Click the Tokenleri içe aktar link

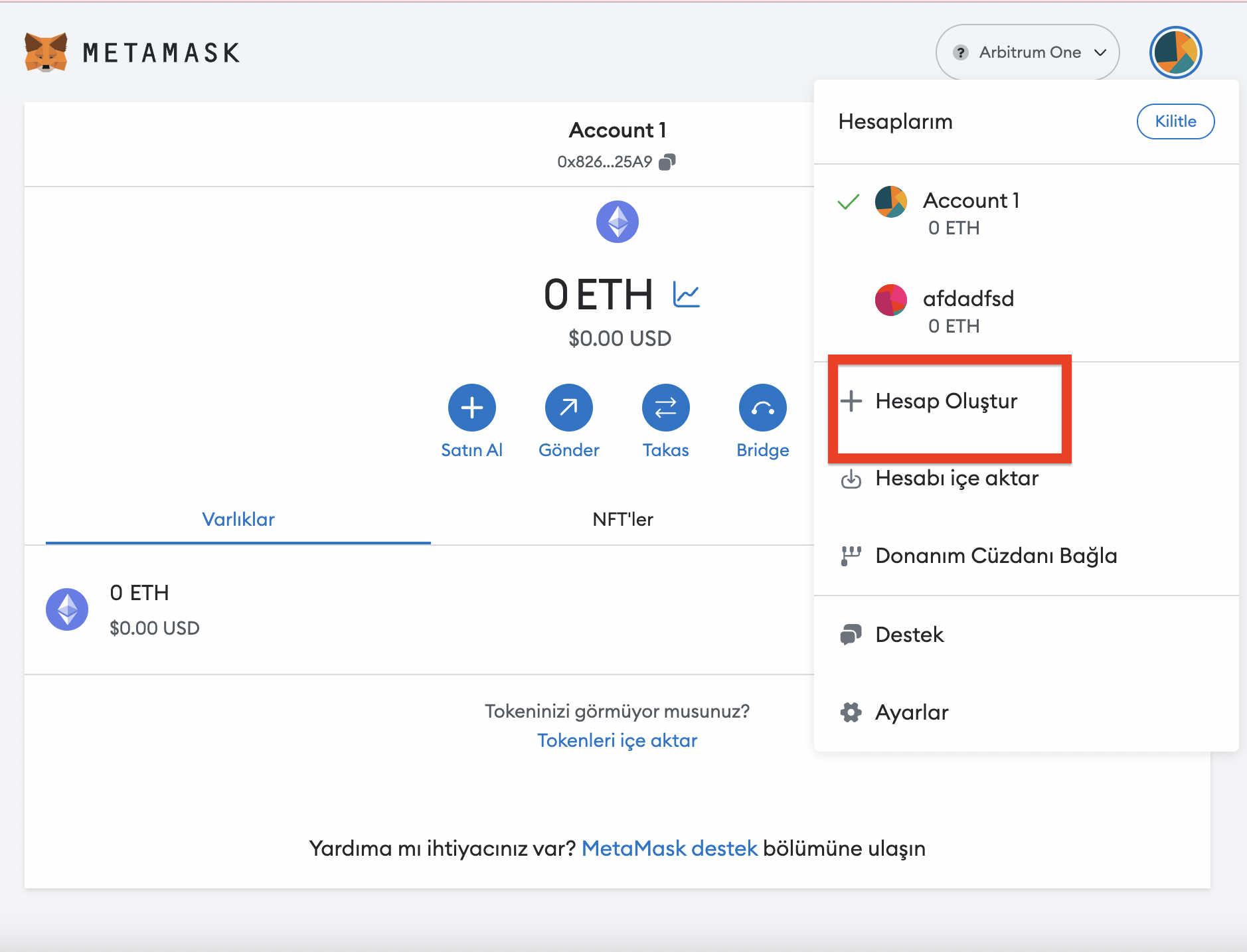(x=618, y=740)
